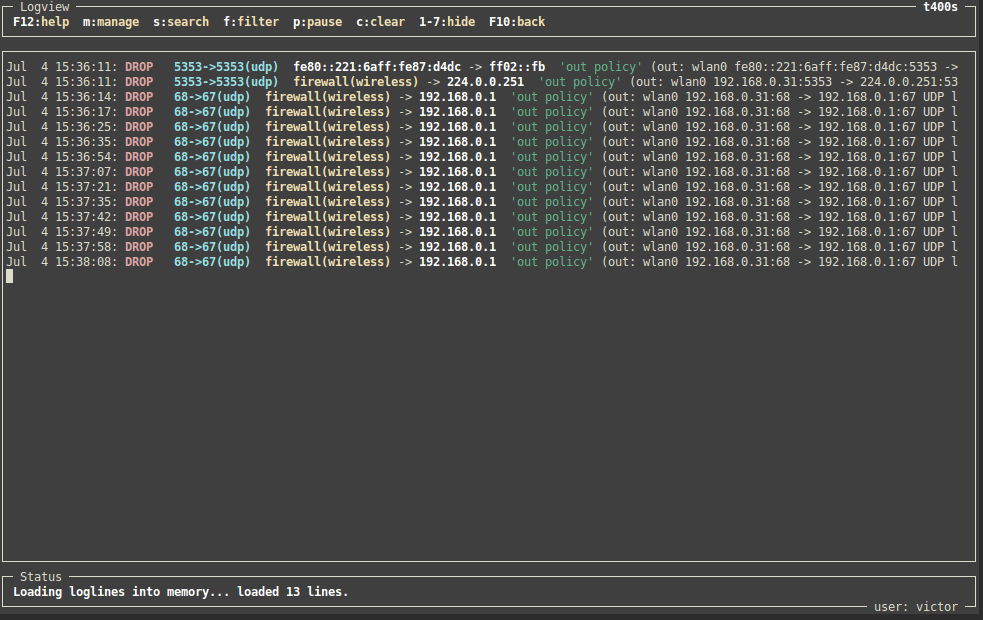983x620 pixels.
Task: Click the bold 224.0.0.251 destination address
Action: [485, 82]
